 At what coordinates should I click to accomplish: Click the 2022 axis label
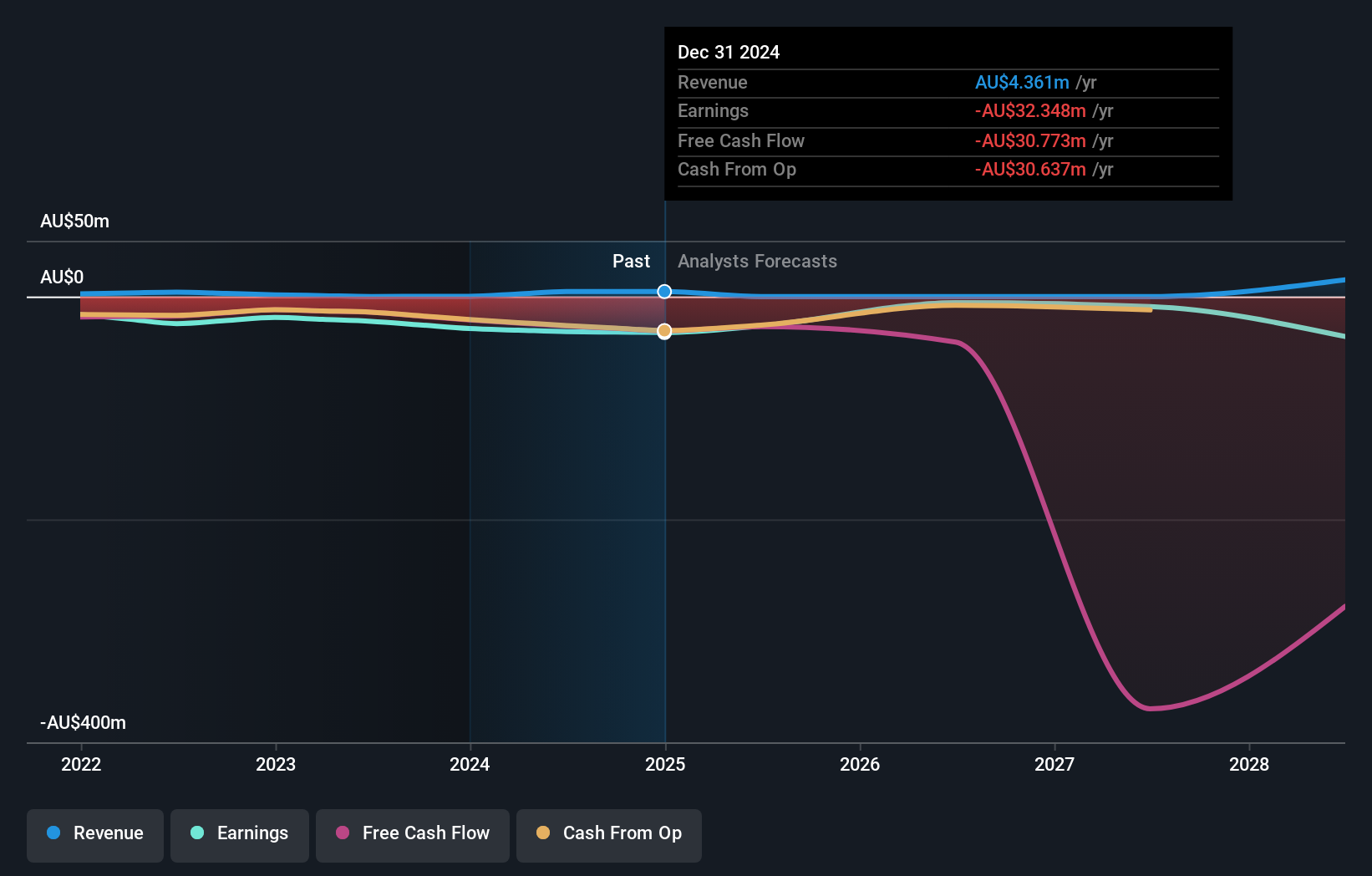coord(81,764)
